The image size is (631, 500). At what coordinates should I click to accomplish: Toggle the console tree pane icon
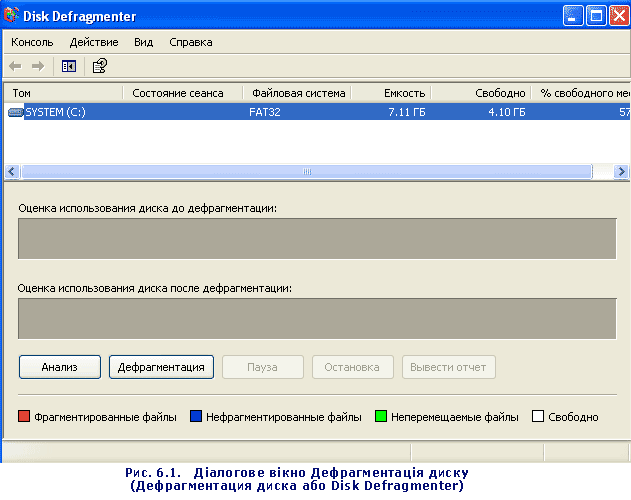tap(69, 66)
